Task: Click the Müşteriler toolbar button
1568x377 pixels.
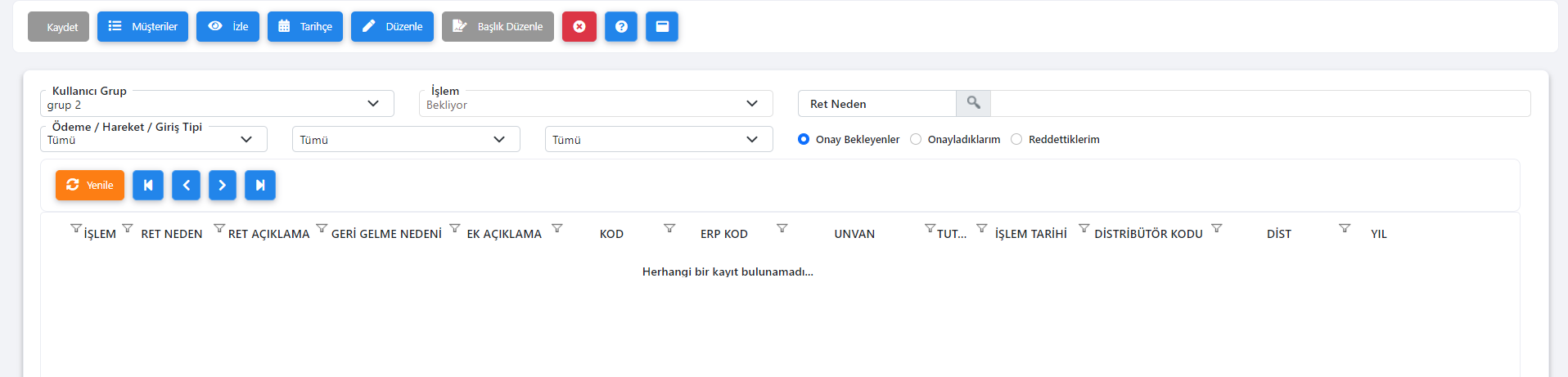Action: (143, 26)
